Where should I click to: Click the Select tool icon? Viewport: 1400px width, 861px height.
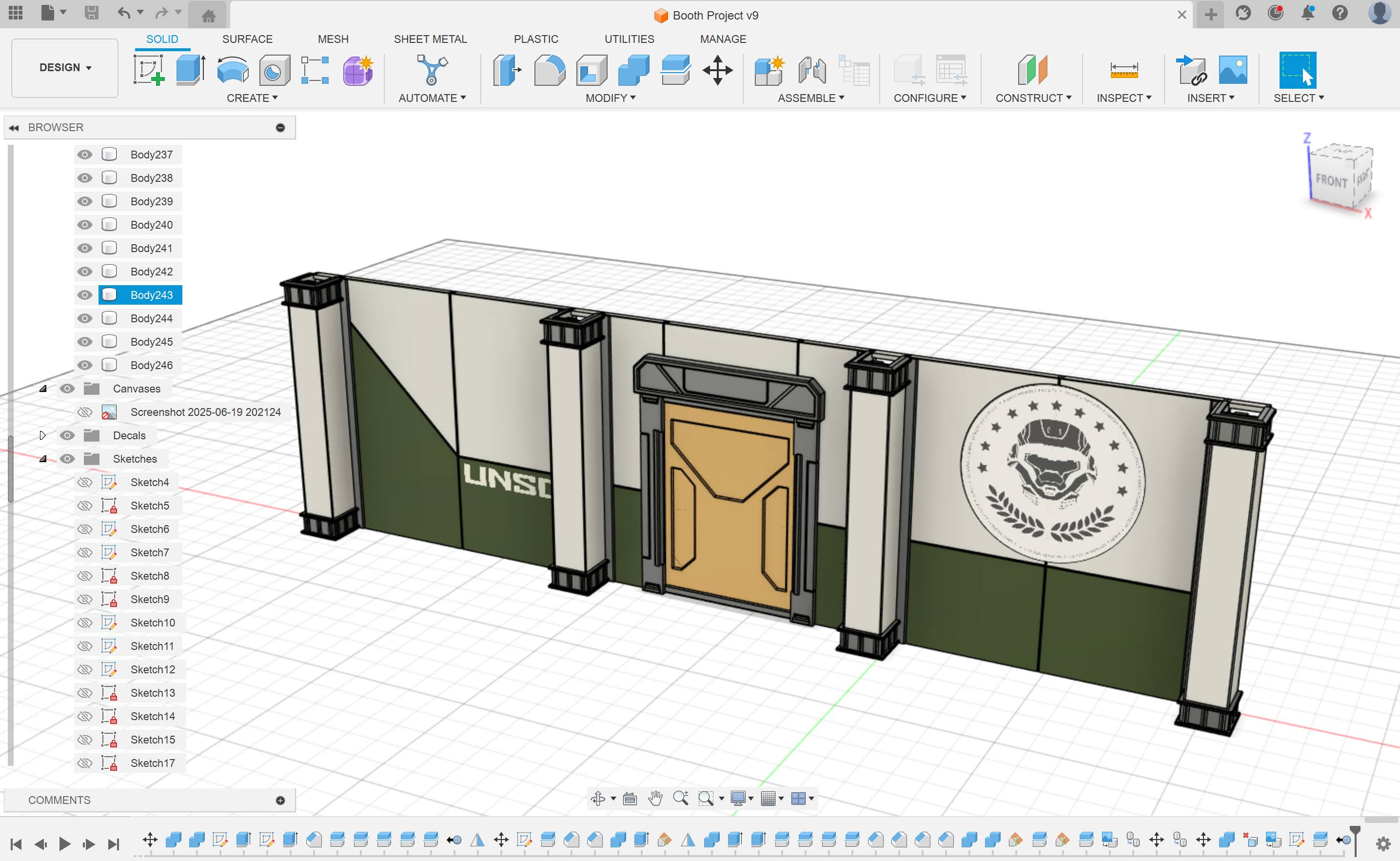pyautogui.click(x=1298, y=70)
